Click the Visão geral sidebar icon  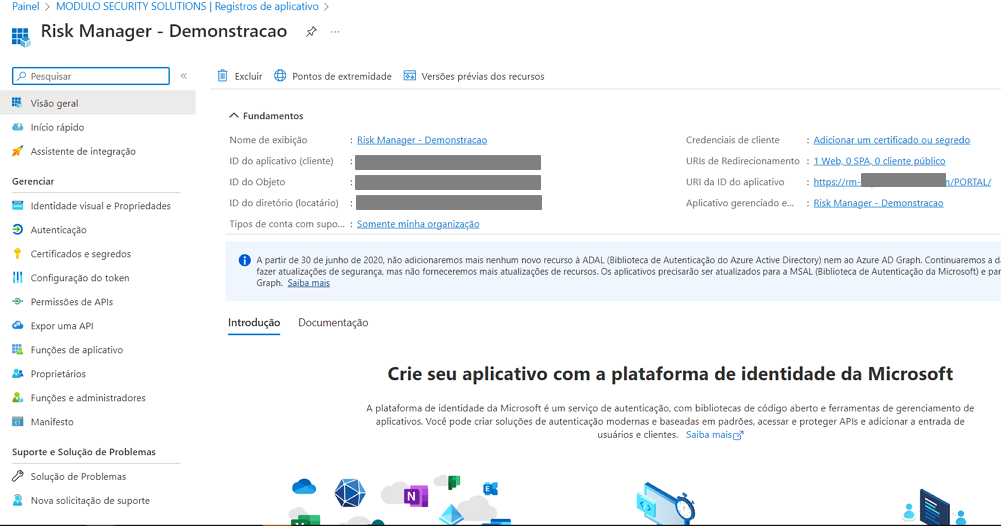17,103
